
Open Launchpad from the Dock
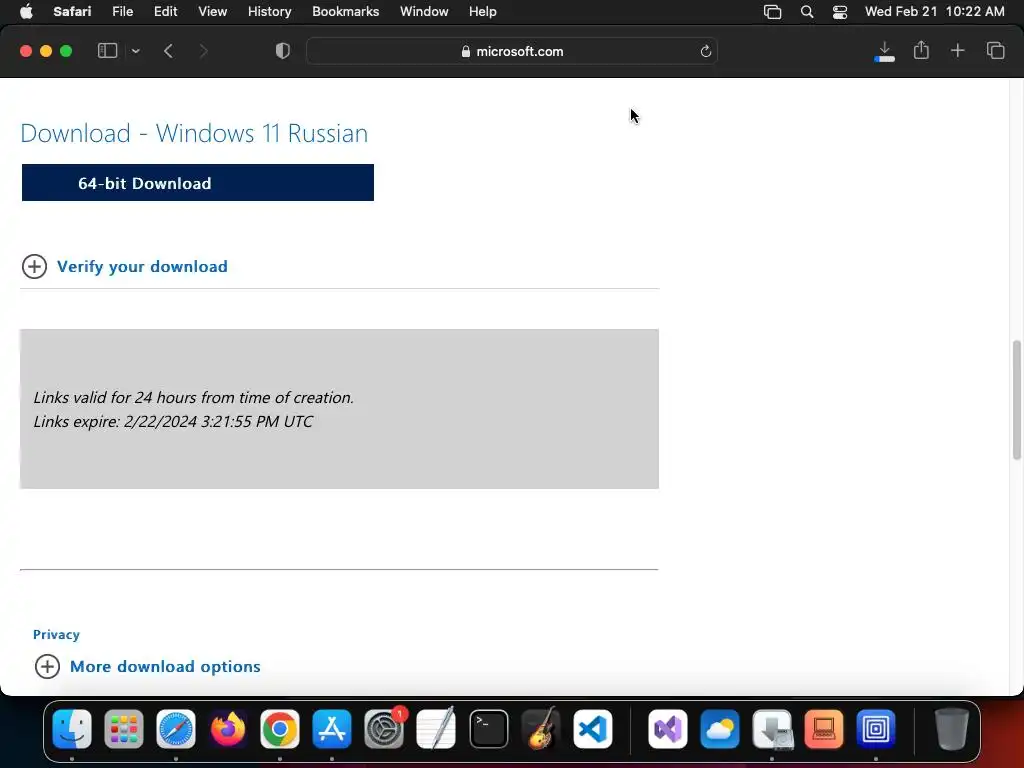pos(123,729)
